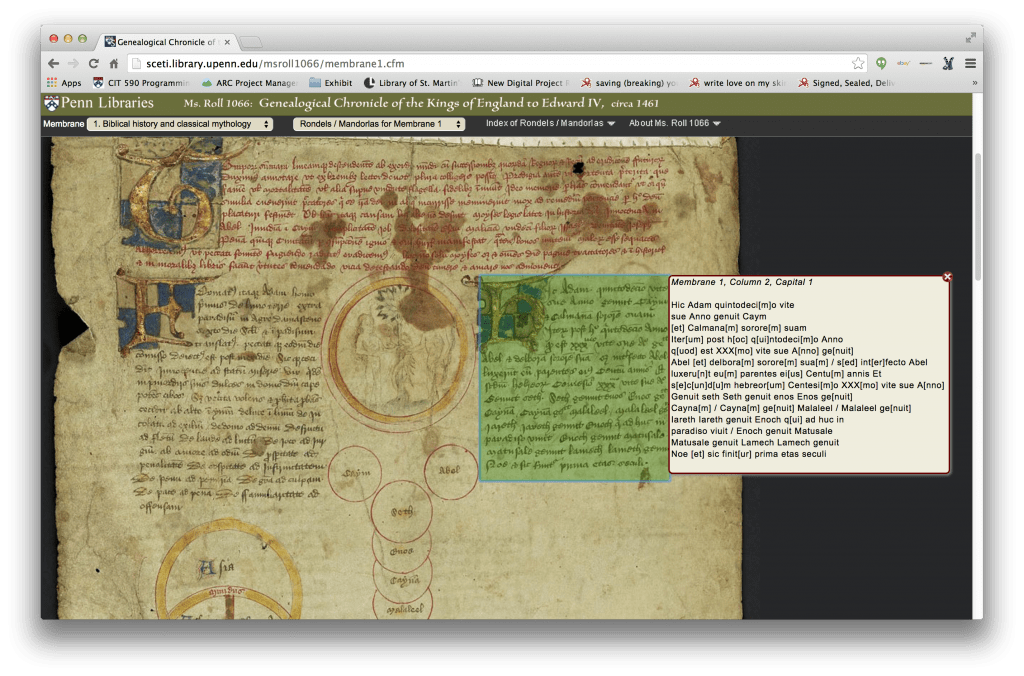
Task: Reload the page with the refresh icon
Action: (x=93, y=63)
